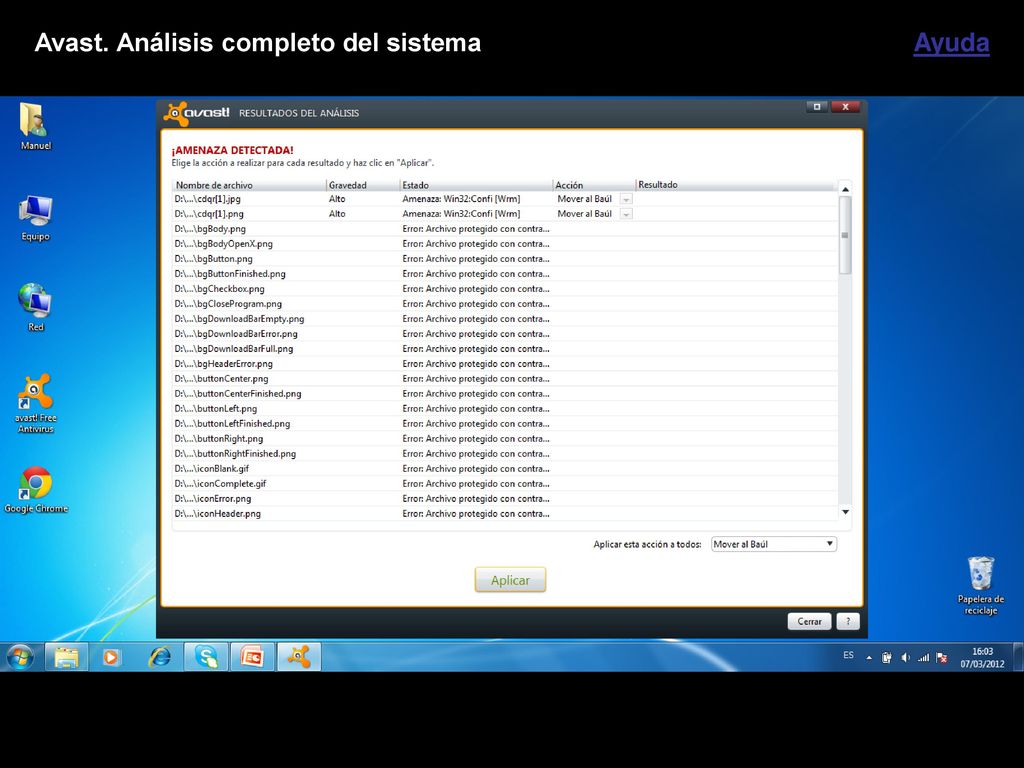Select the D:\...\cdqr[1].png row
This screenshot has width=1024, height=768.
[x=505, y=214]
